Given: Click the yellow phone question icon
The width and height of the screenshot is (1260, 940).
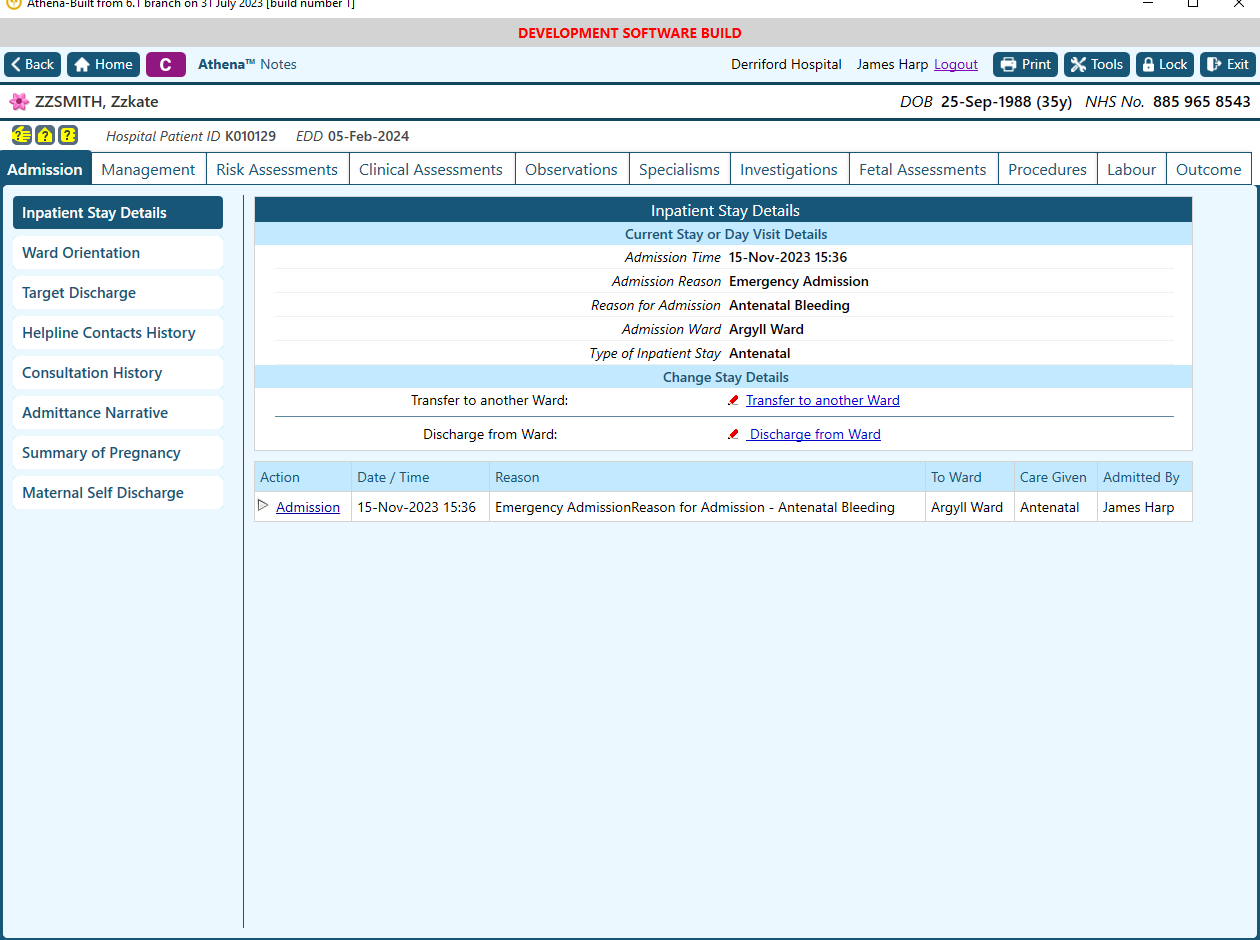Looking at the screenshot, I should tap(68, 135).
